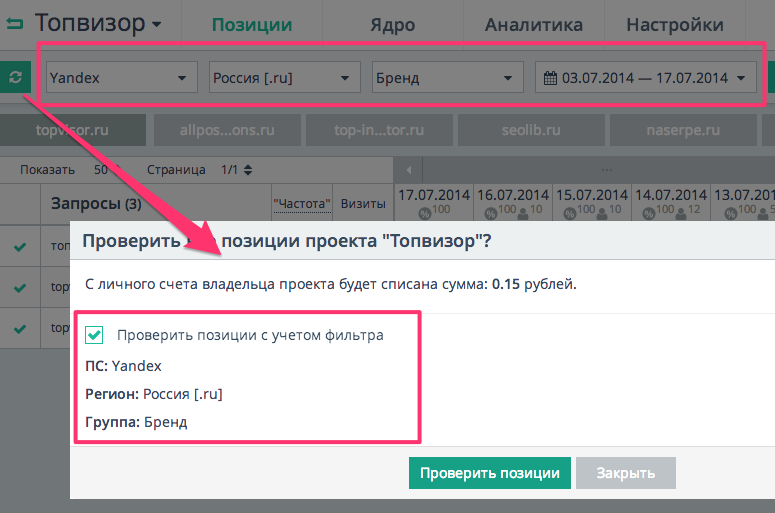Viewport: 775px width, 513px height.
Task: Click the 14.07.2014 date column header
Action: (x=671, y=195)
